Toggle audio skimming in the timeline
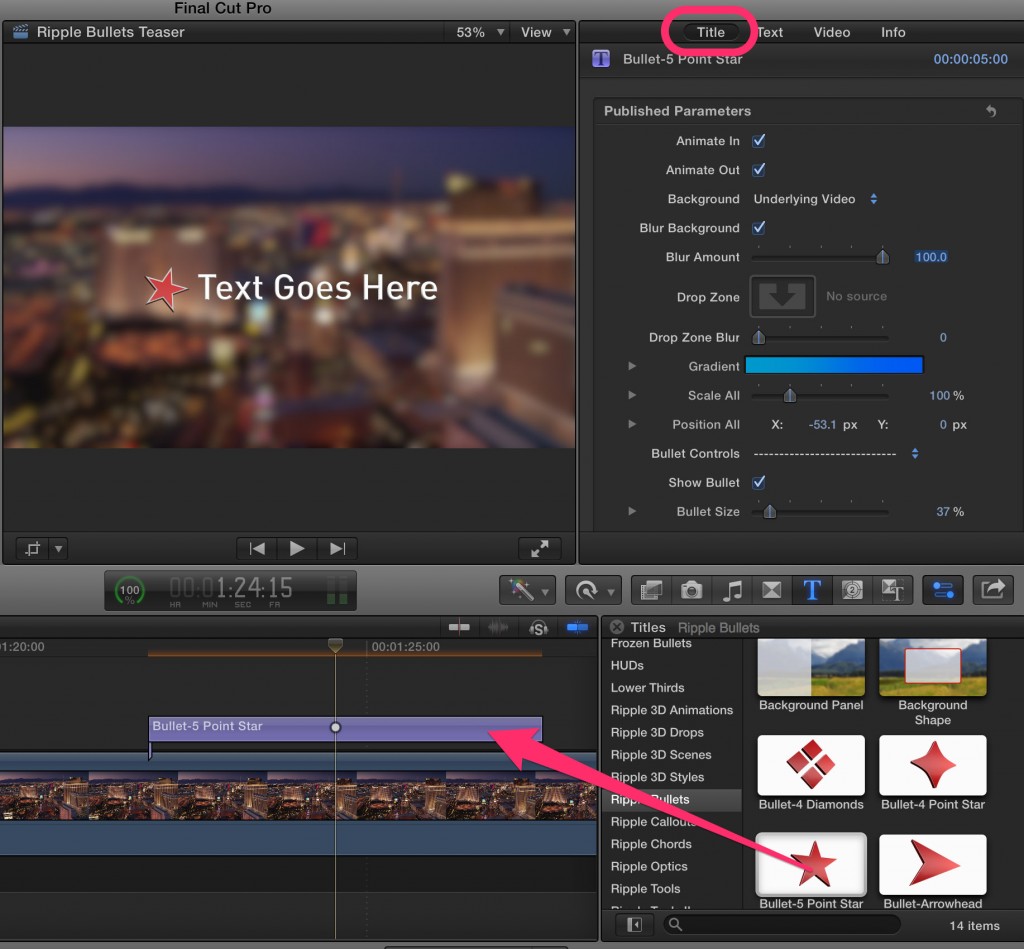The height and width of the screenshot is (949, 1024). pyautogui.click(x=498, y=628)
